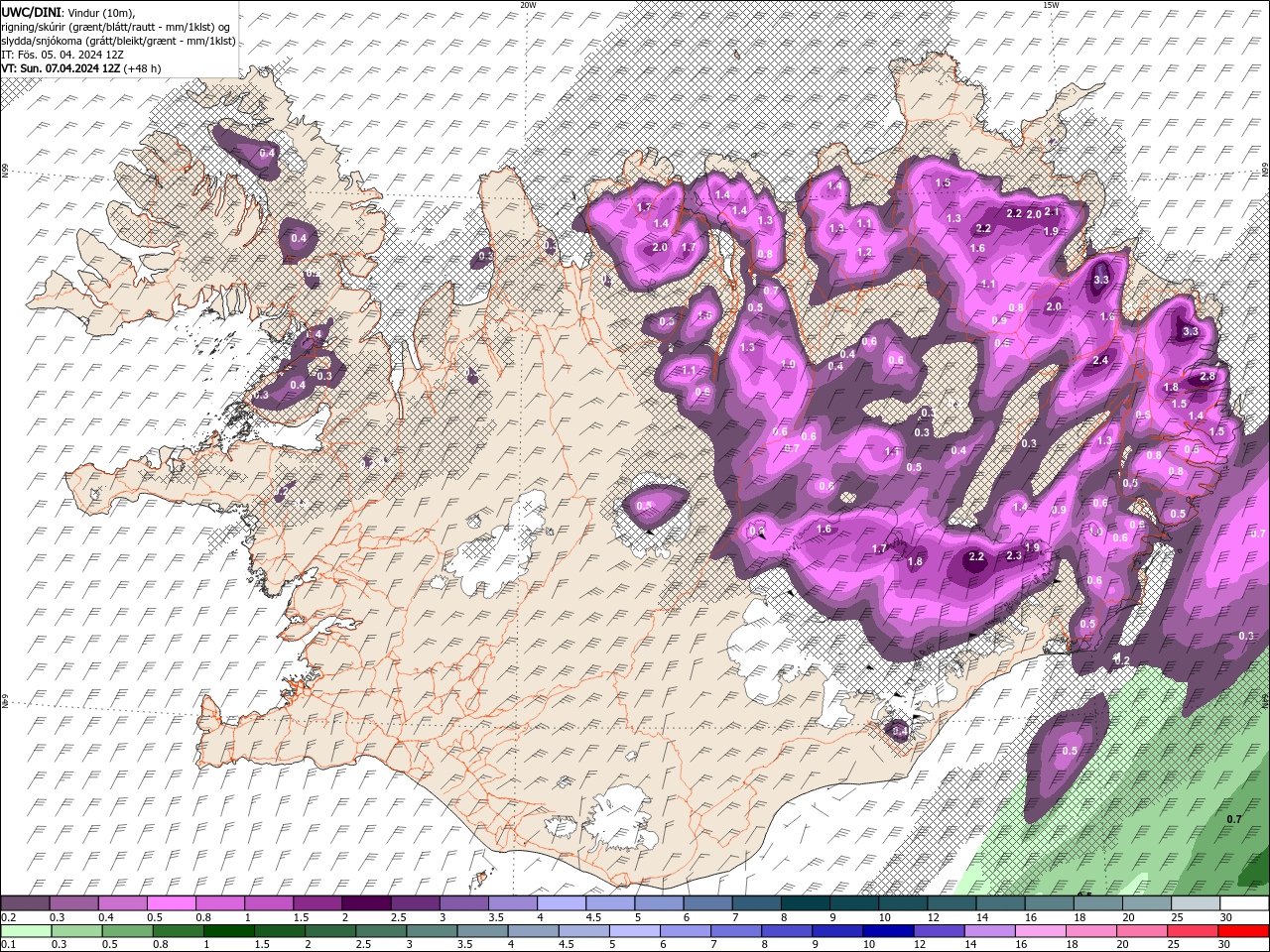
Task: Click the 'VT: Sun. 07.04.2024 12Z' valid time
Action: pos(62,68)
